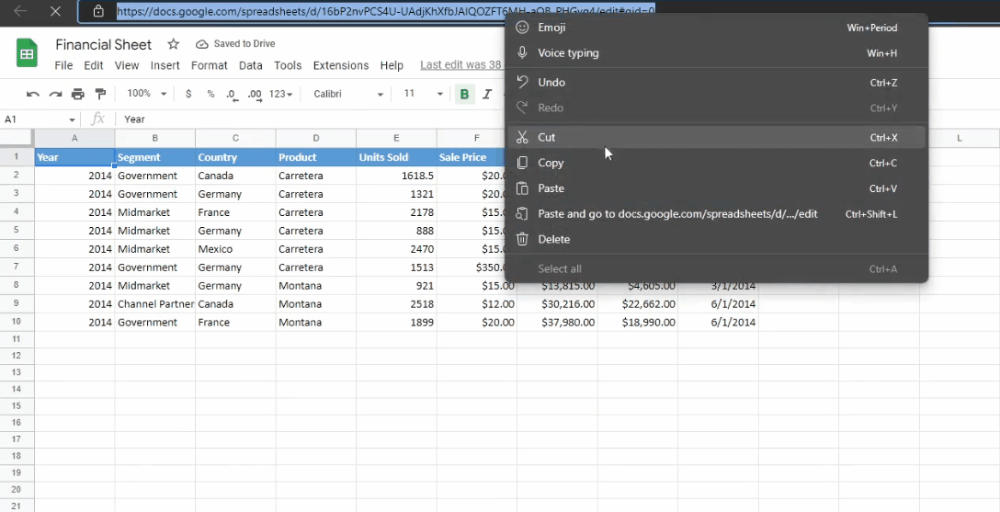
Task: Choose Paste in the context menu
Action: pos(716,189)
